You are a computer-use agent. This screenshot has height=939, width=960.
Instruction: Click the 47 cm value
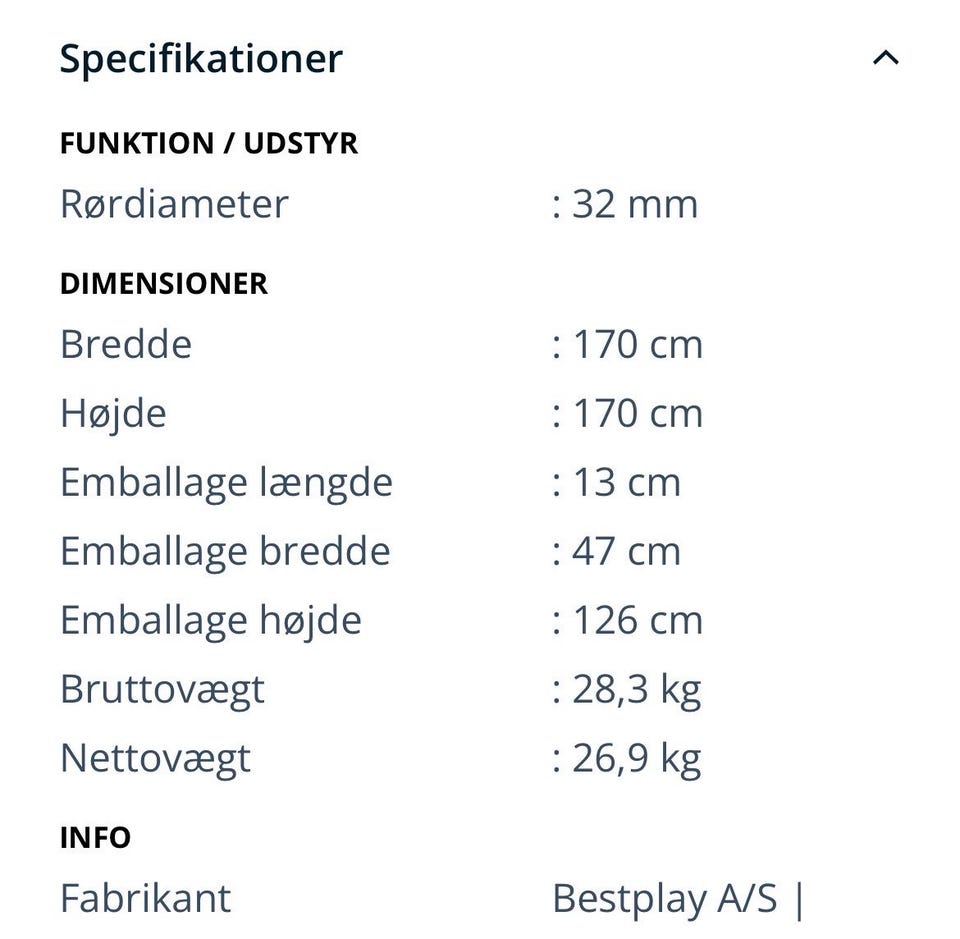pos(626,551)
